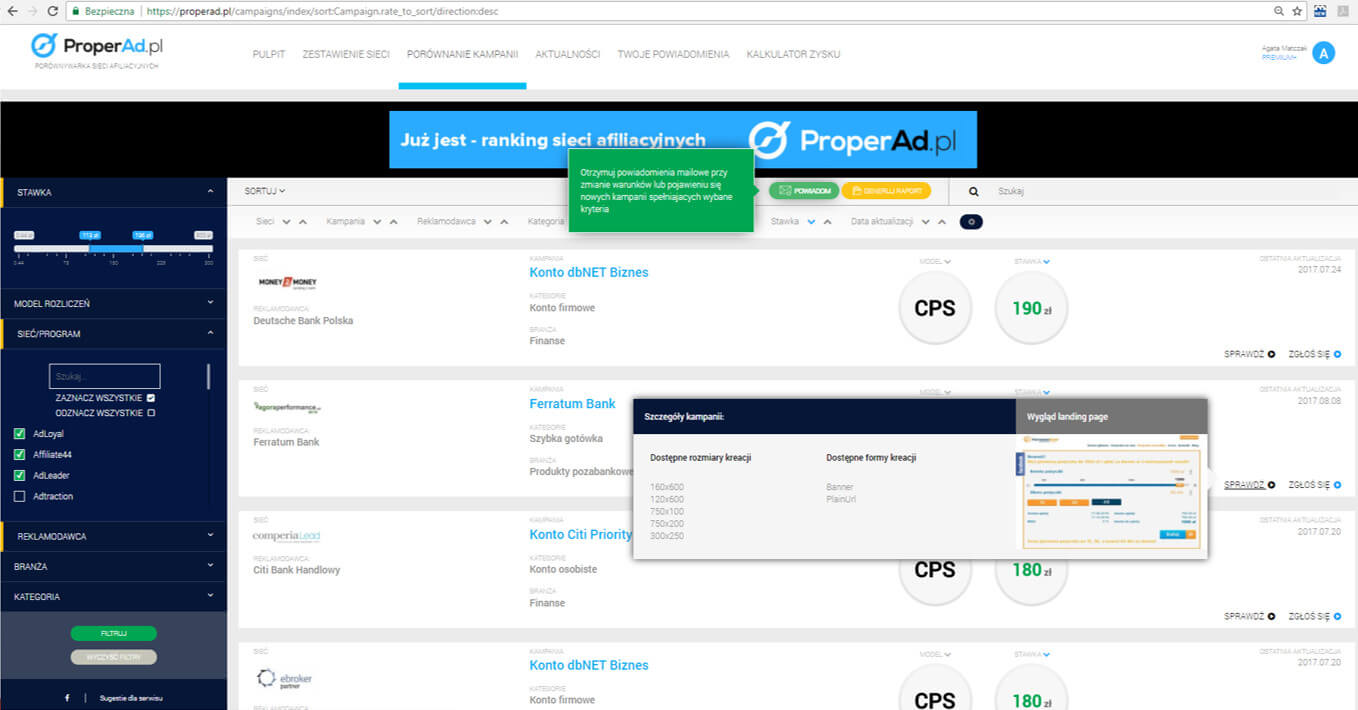Click the search magnifier icon above results
The image size is (1358, 710).
pos(974,191)
